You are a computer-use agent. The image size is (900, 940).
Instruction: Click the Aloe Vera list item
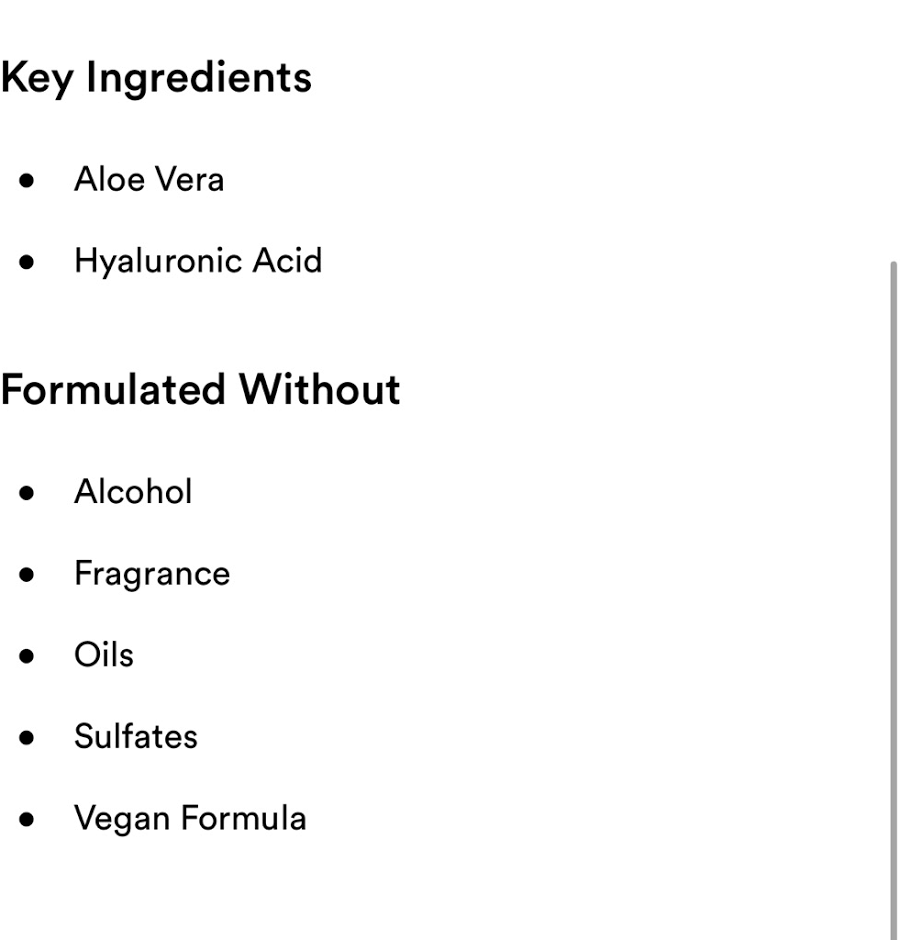pyautogui.click(x=149, y=180)
